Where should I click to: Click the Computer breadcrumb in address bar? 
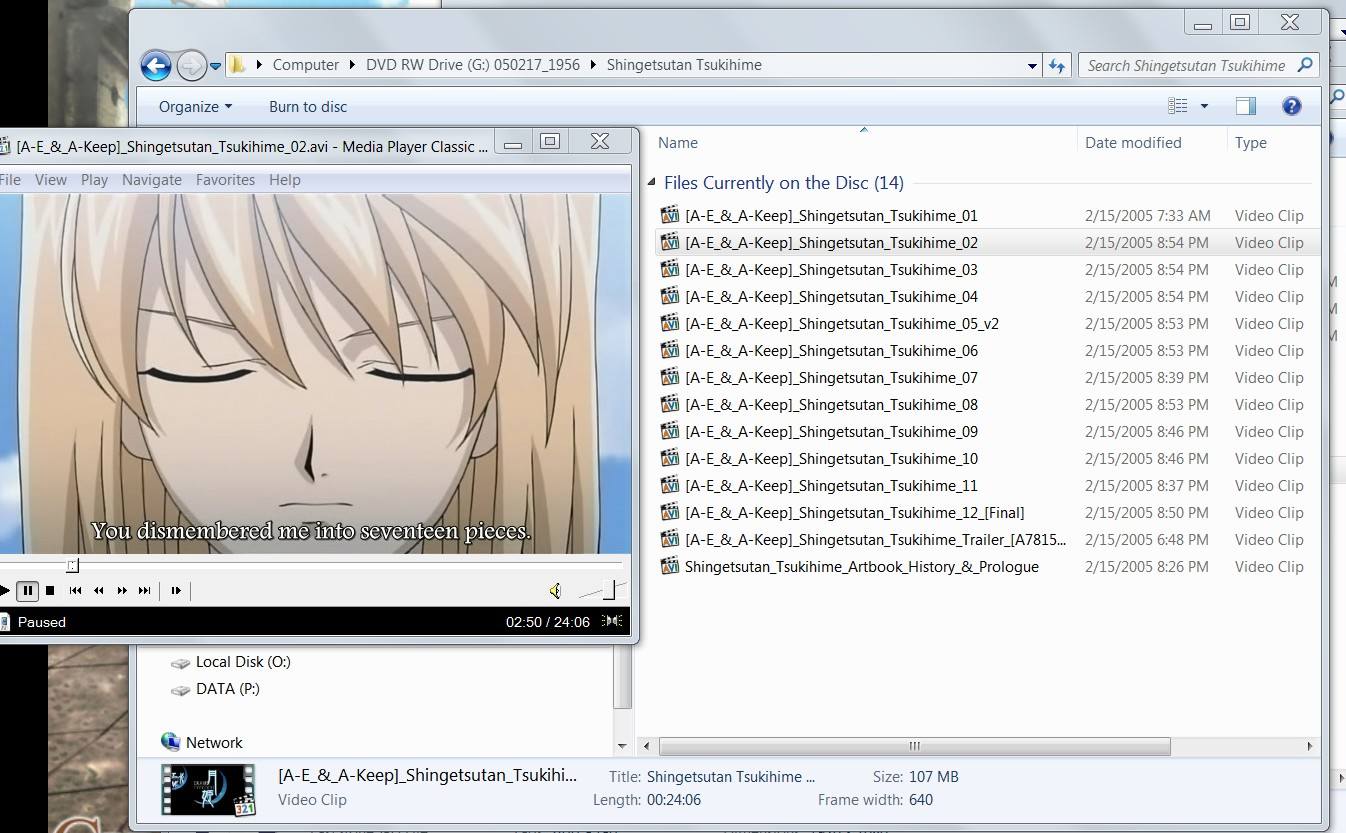pos(305,65)
